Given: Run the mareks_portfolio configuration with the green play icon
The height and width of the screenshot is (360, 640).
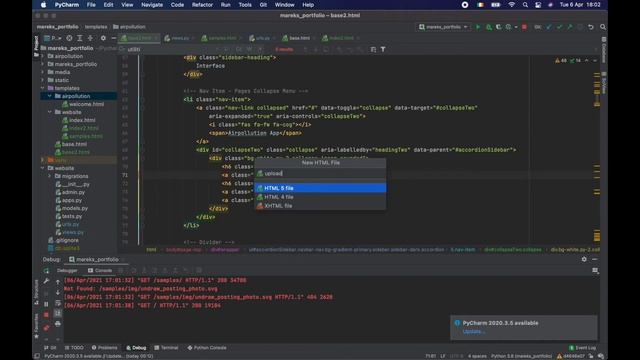Looking at the screenshot, I should (x=478, y=27).
